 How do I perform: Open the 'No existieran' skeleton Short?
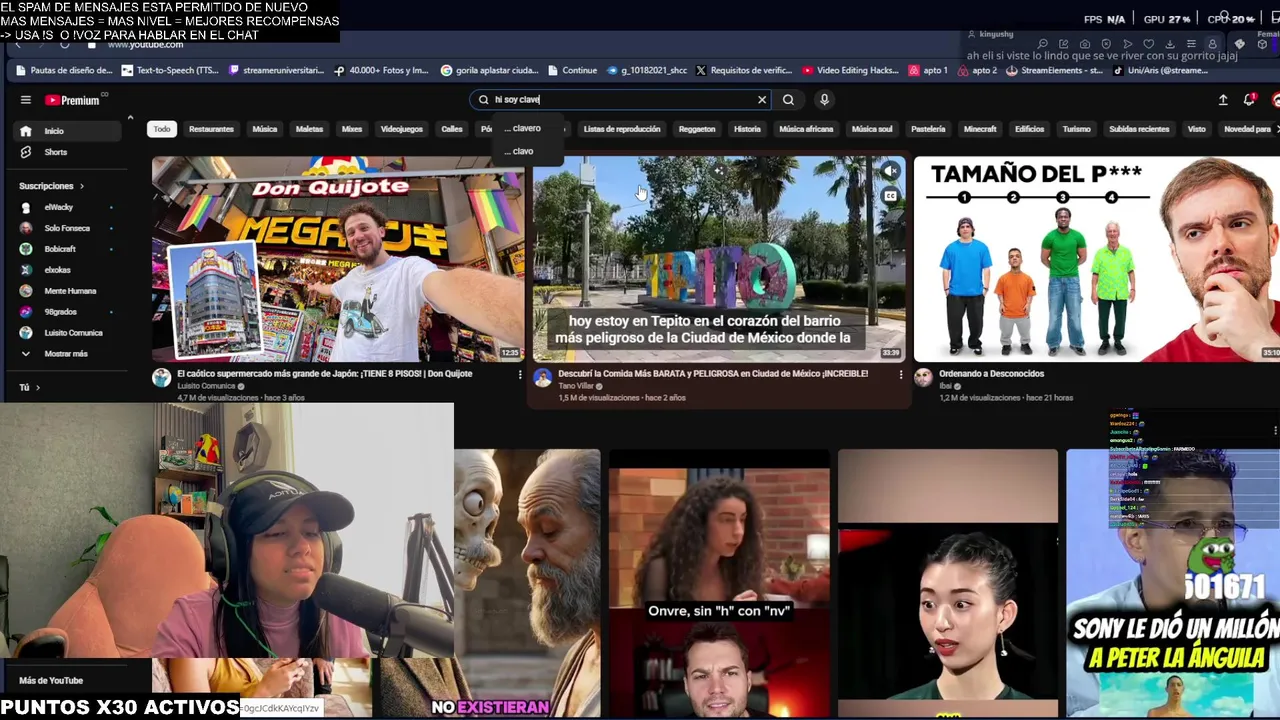coord(491,584)
